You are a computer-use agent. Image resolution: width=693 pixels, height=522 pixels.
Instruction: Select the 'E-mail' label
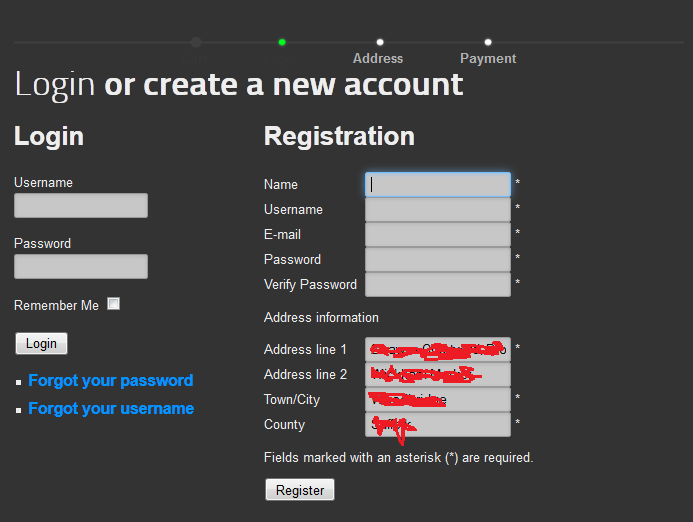(x=282, y=234)
